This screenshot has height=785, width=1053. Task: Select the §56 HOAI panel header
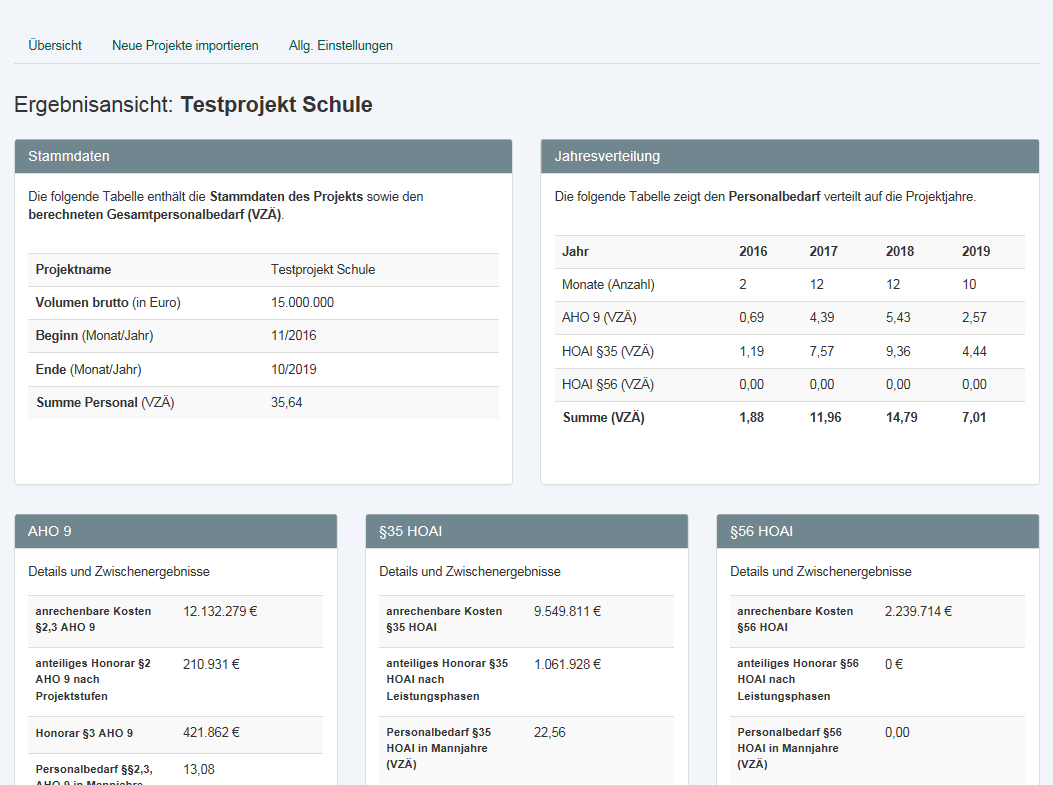[877, 531]
